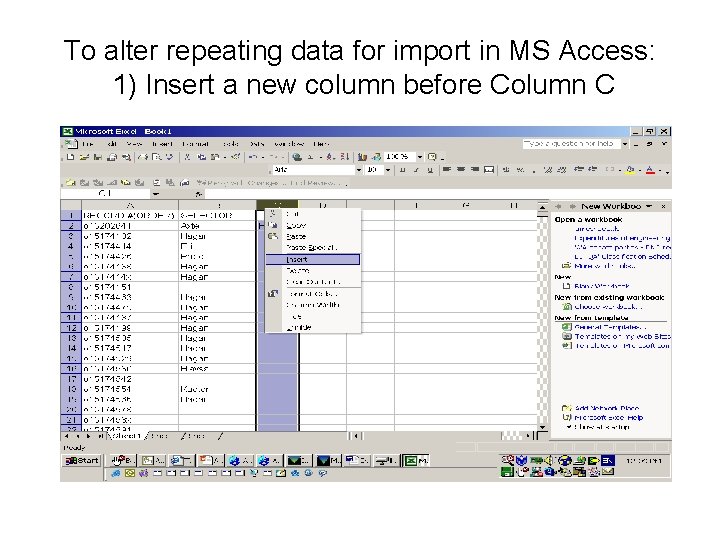Click the New blank workbook toolbar icon
This screenshot has height=540, width=720.
(x=70, y=157)
